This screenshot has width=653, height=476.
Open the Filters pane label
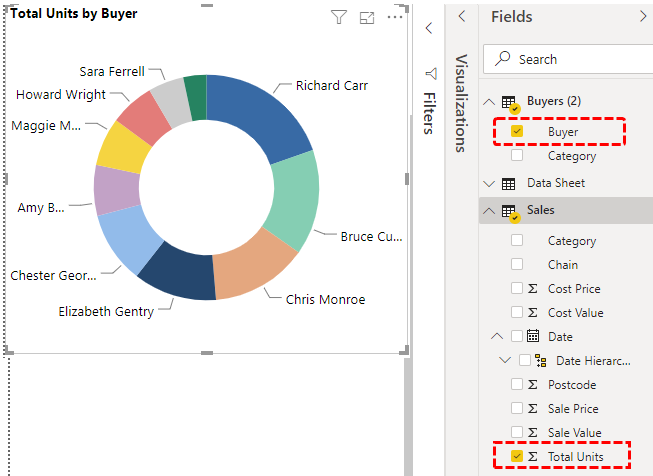[430, 113]
